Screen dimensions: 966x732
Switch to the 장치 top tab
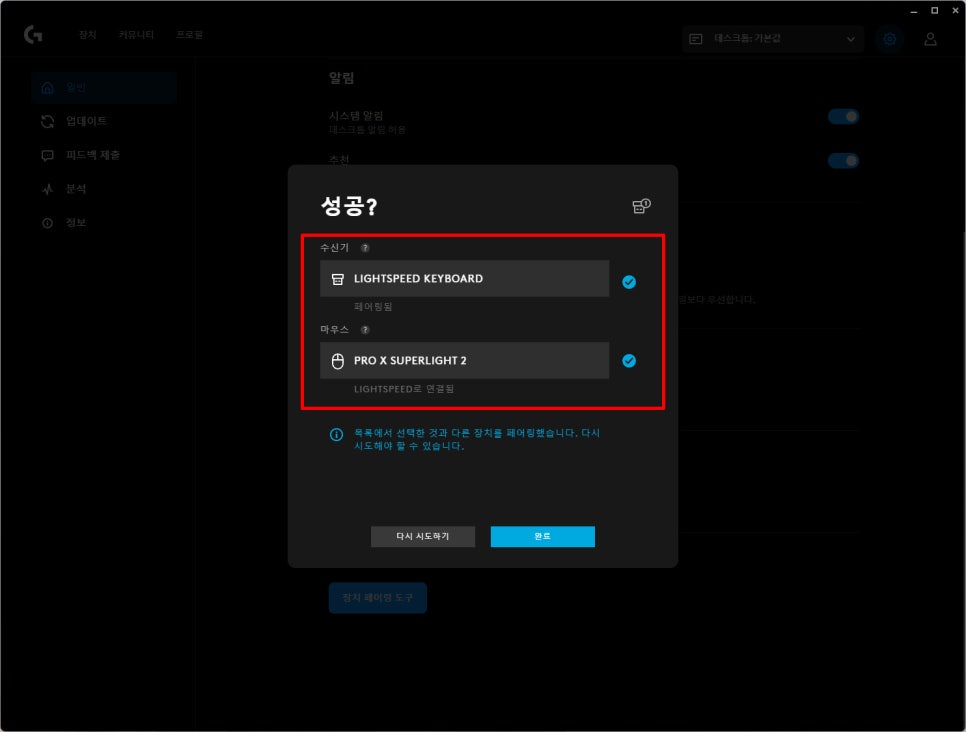[x=88, y=35]
